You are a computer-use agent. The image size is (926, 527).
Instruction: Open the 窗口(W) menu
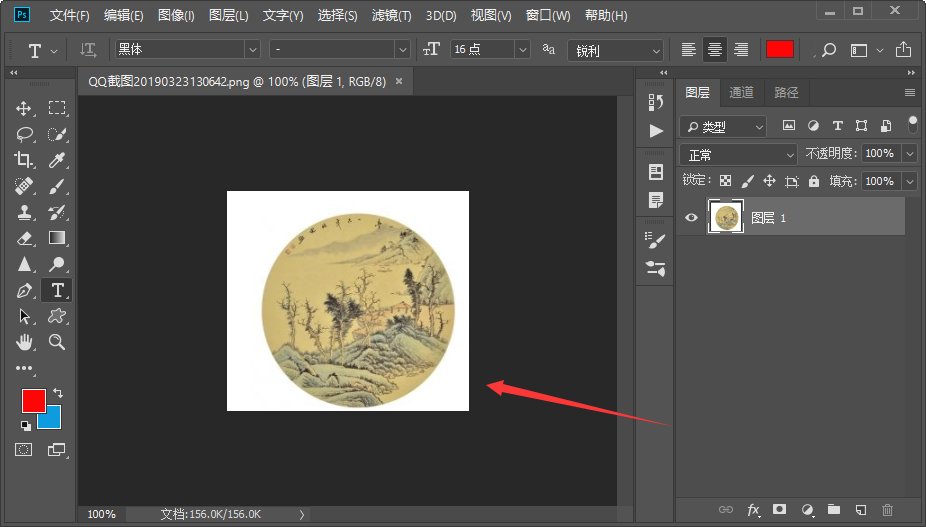point(548,15)
